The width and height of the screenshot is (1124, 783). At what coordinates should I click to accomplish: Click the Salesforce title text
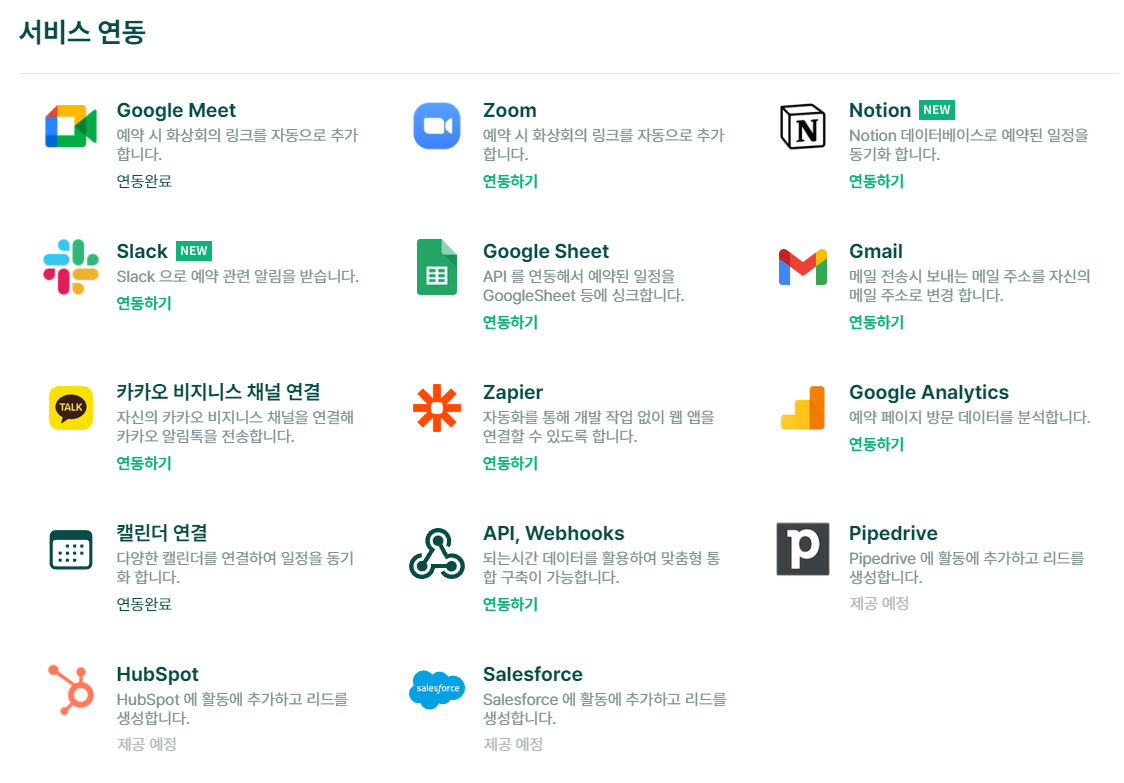[533, 675]
